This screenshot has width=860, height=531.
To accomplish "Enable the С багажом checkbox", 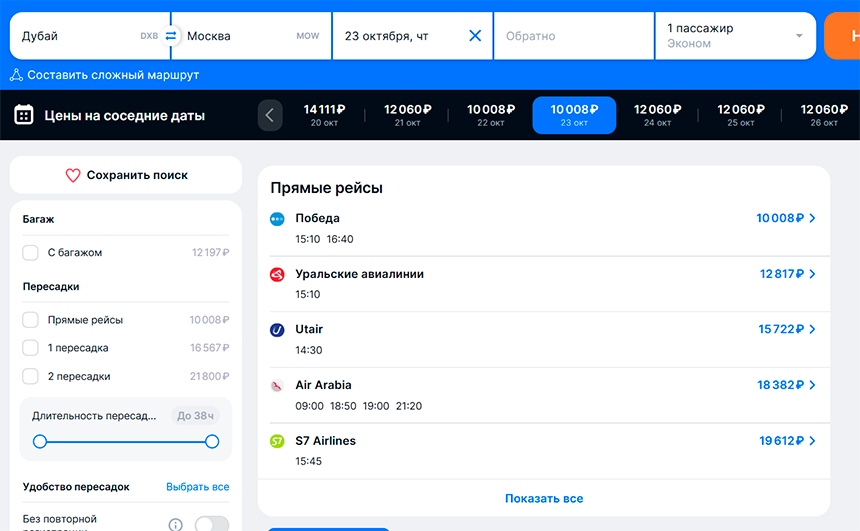I will 31,253.
